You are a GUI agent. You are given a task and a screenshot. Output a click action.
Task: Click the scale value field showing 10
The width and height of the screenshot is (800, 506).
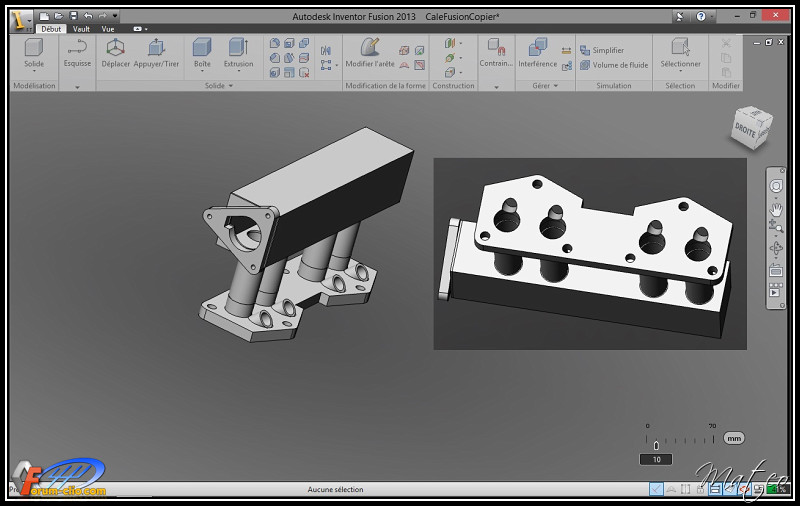pyautogui.click(x=656, y=460)
